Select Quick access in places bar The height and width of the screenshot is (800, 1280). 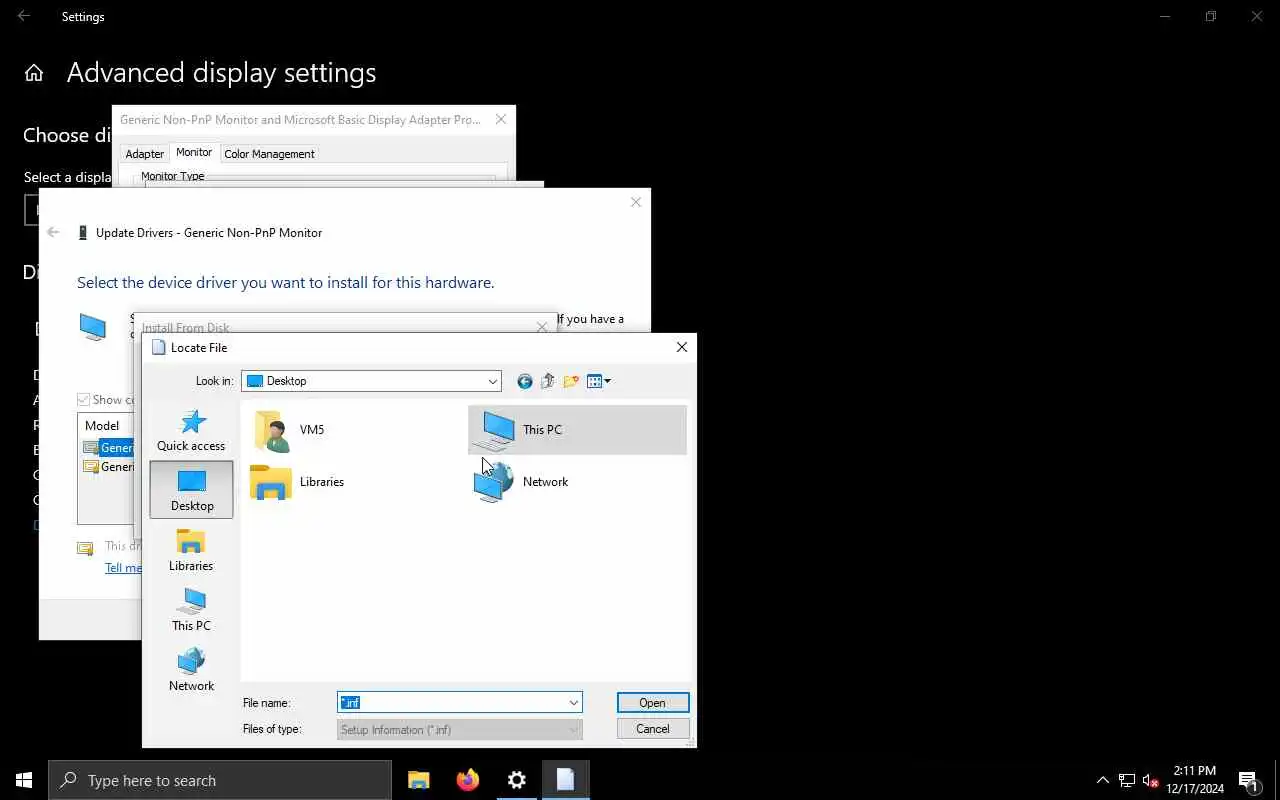[x=191, y=431]
